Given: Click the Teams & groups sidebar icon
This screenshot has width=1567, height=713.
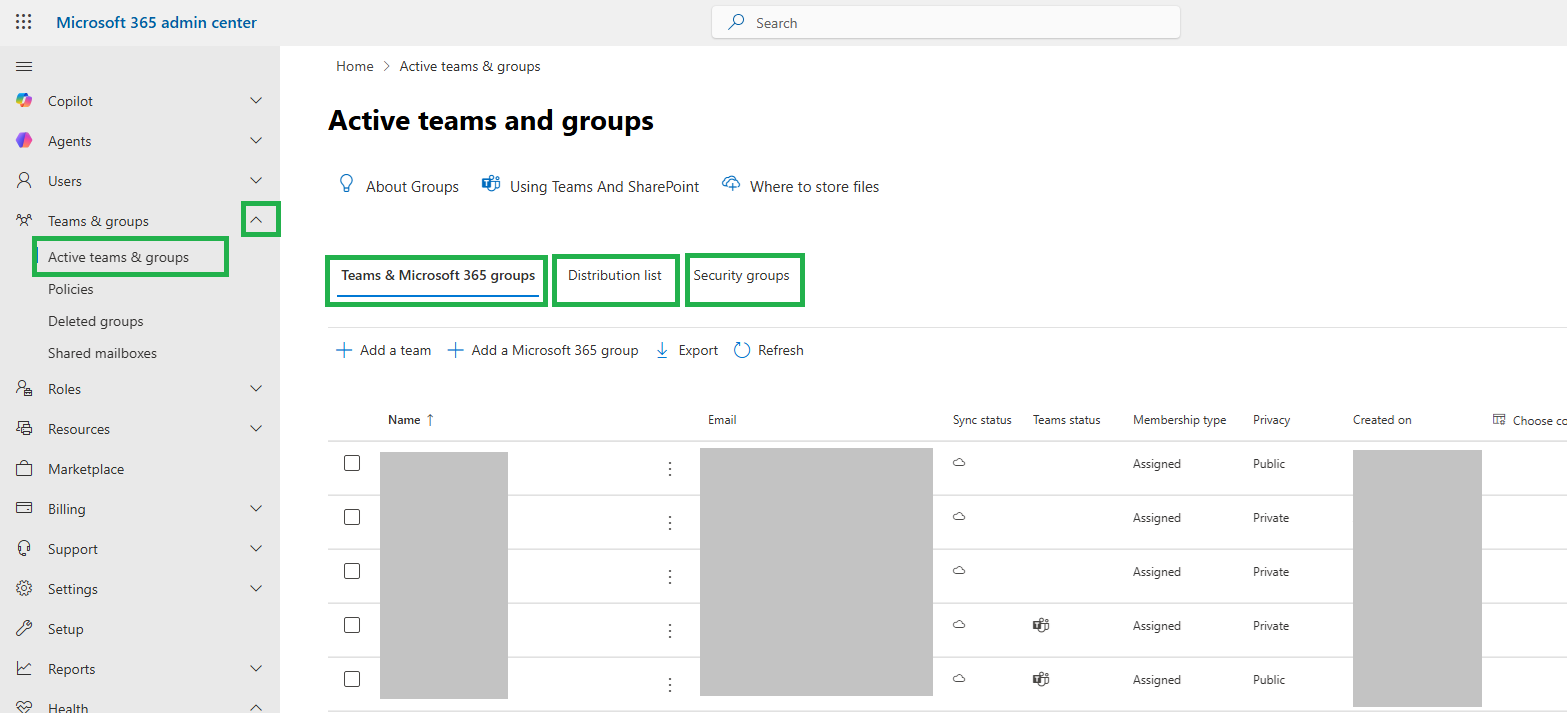Looking at the screenshot, I should (24, 220).
